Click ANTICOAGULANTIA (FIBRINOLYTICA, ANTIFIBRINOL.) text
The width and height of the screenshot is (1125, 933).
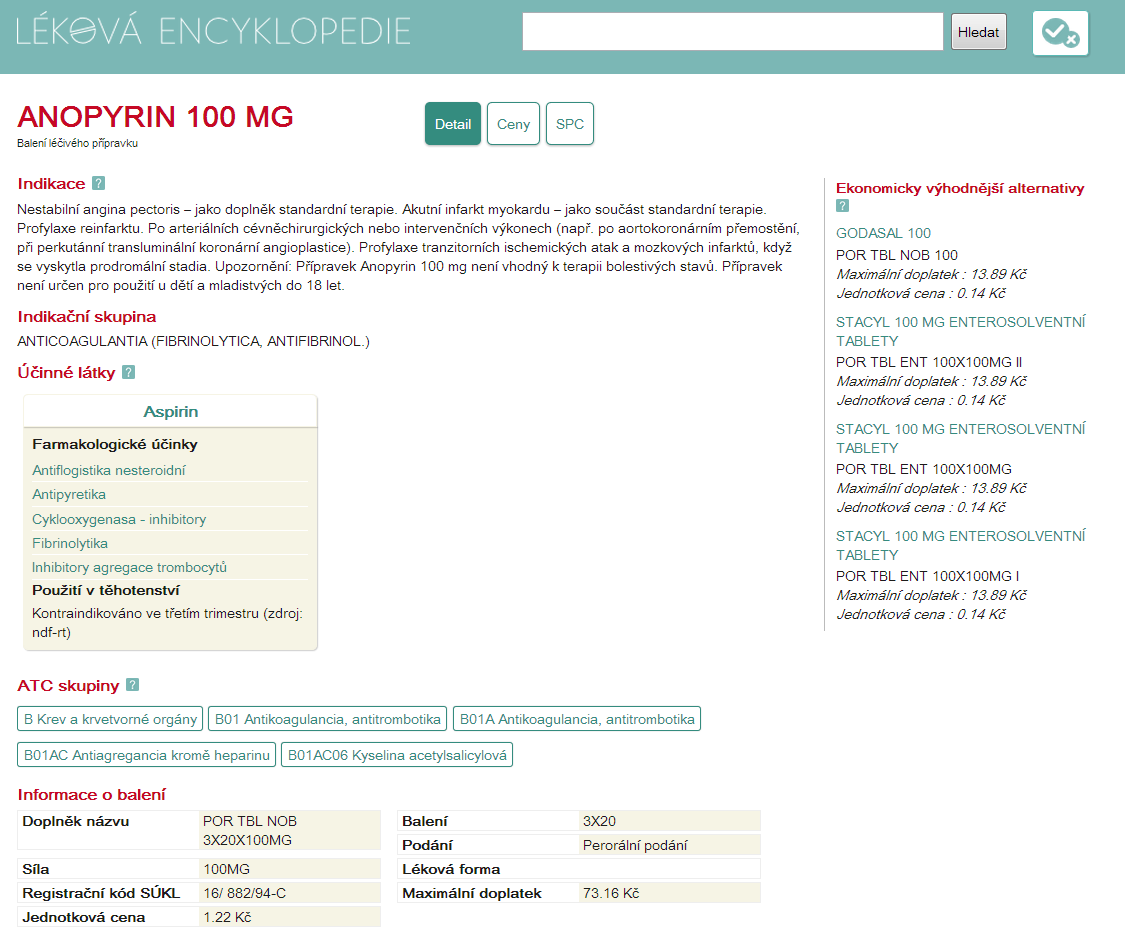[x=194, y=342]
